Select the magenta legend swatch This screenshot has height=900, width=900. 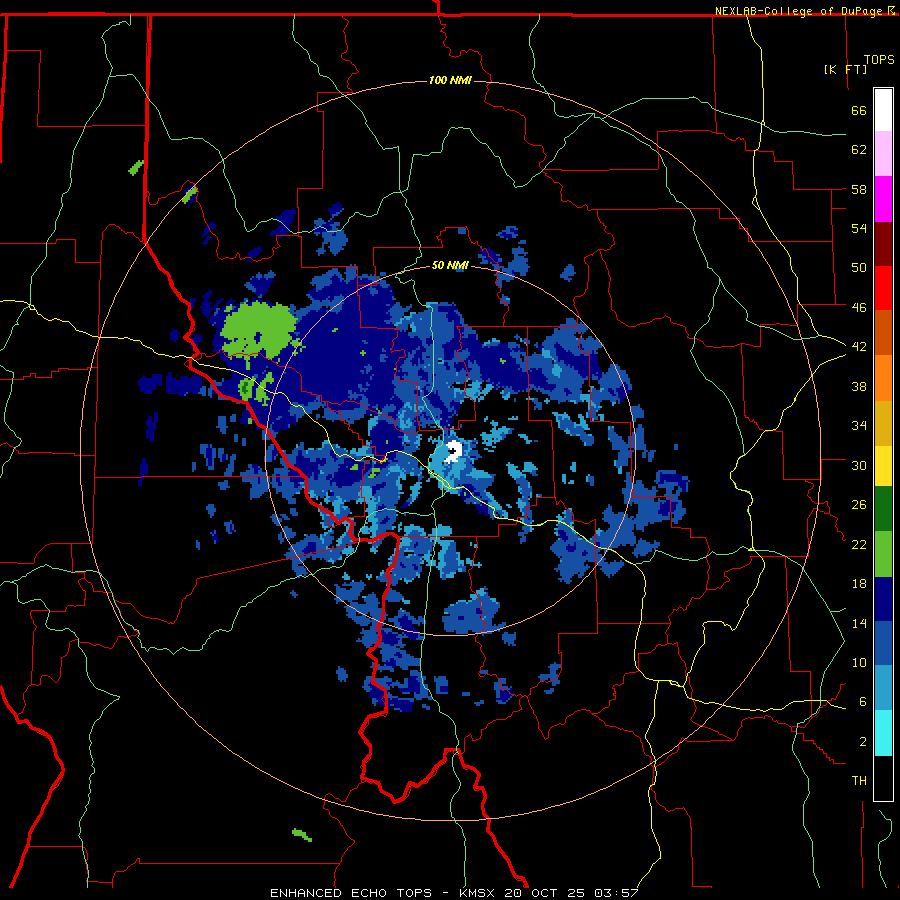click(x=883, y=199)
